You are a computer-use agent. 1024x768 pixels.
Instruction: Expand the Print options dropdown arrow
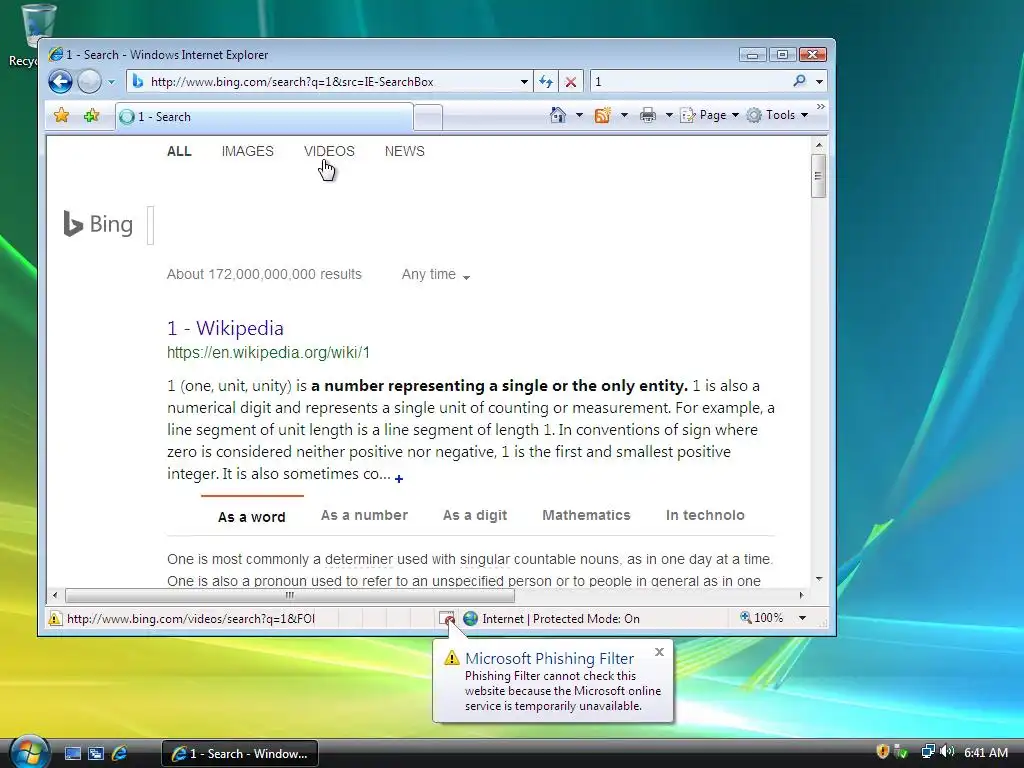click(x=669, y=116)
